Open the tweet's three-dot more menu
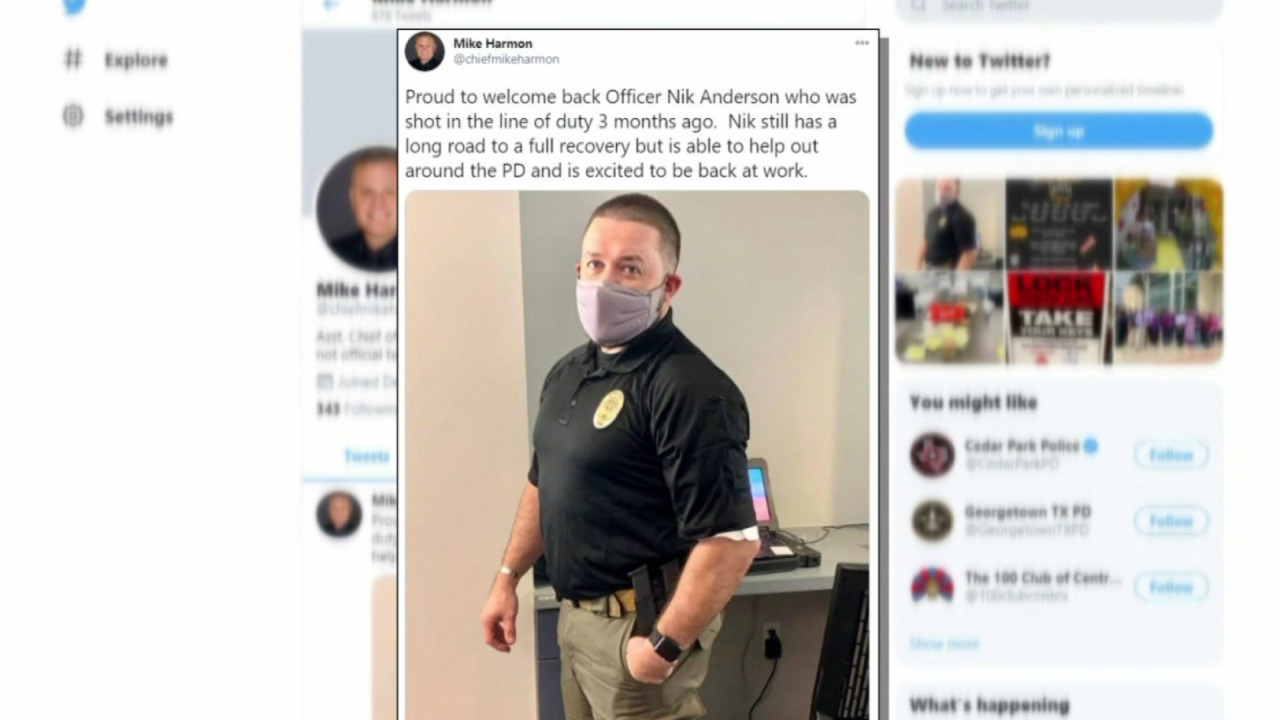The width and height of the screenshot is (1280, 720). [x=862, y=44]
